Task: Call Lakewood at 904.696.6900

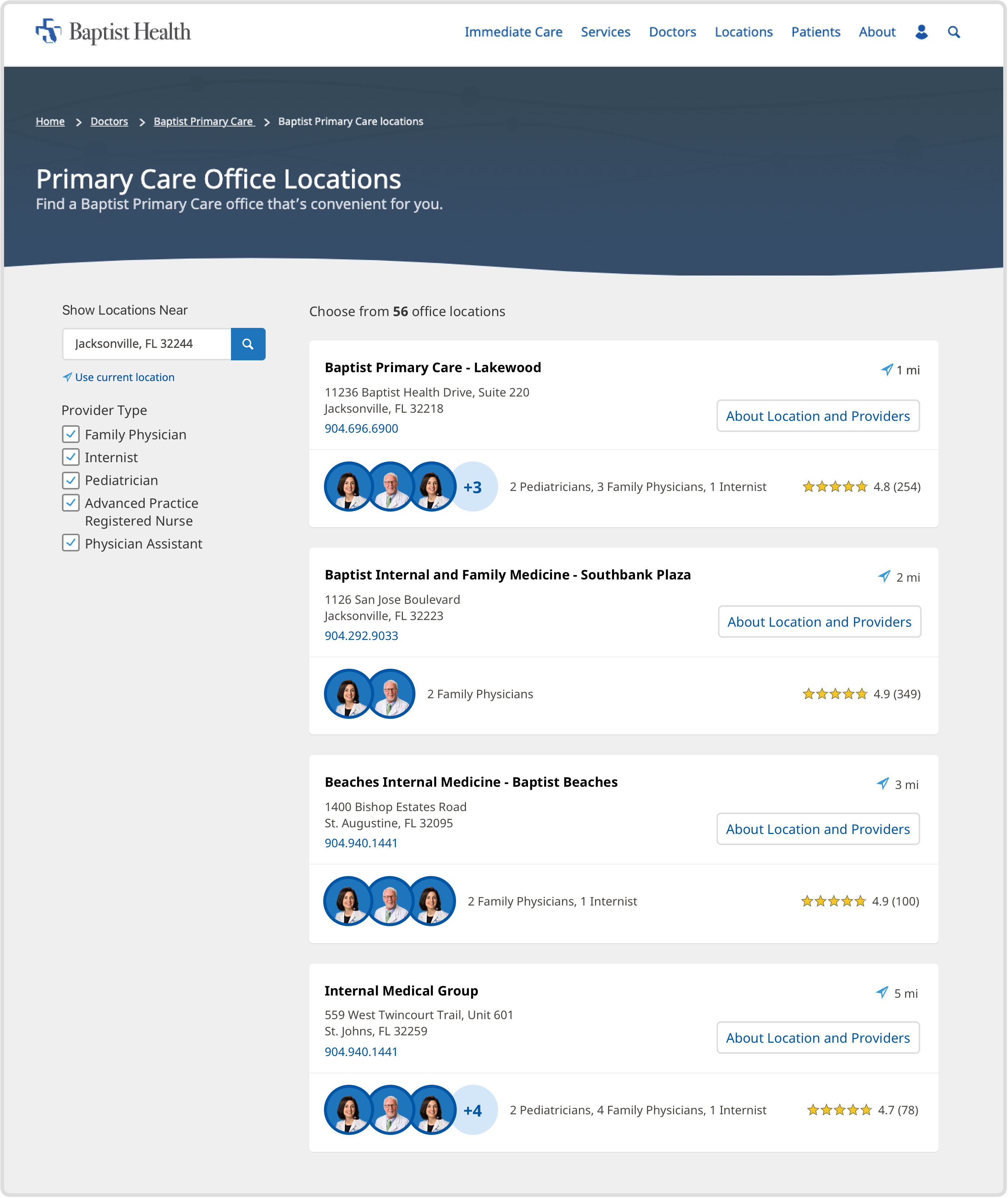Action: pos(362,429)
